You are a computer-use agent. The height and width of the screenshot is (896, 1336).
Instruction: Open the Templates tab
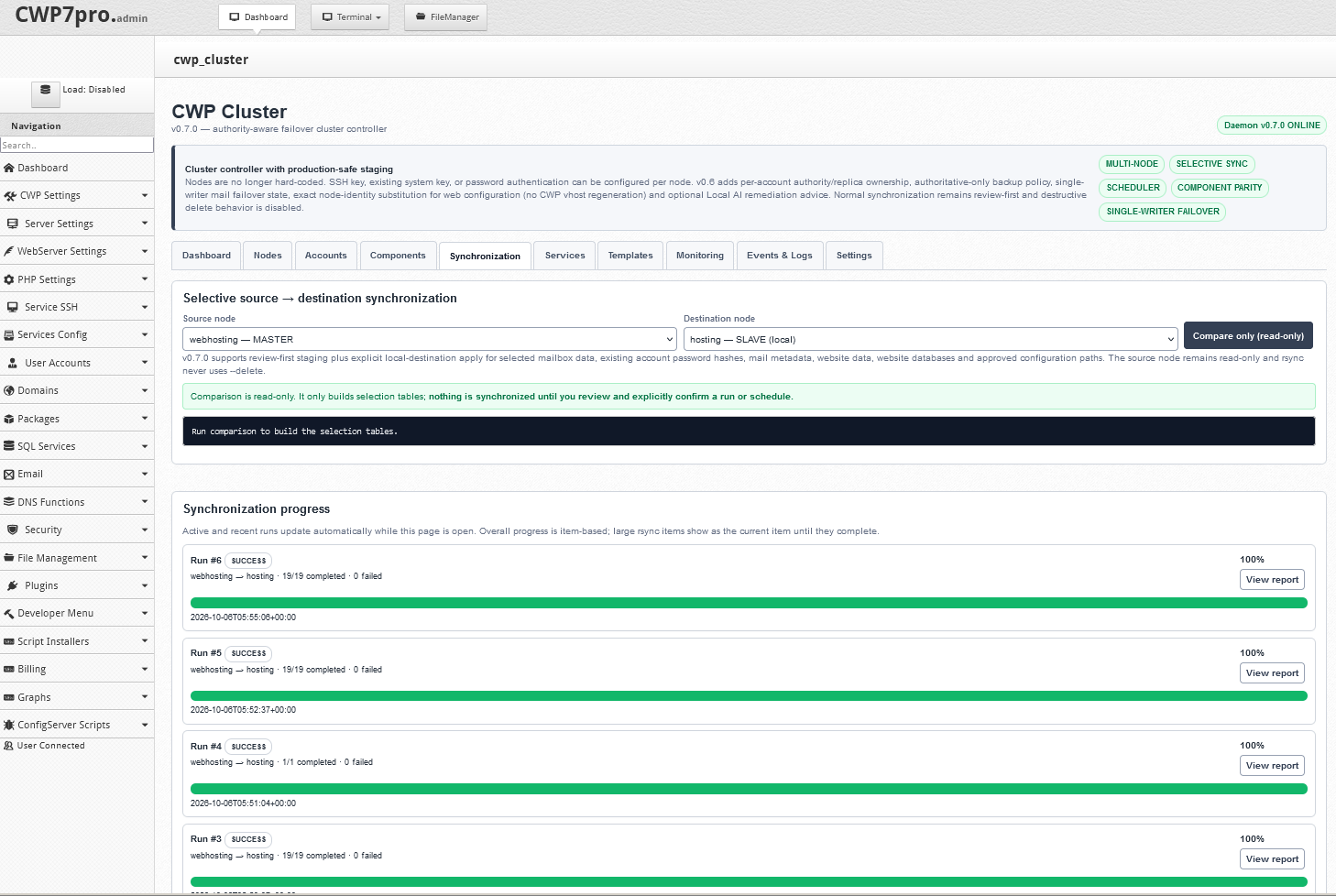630,256
